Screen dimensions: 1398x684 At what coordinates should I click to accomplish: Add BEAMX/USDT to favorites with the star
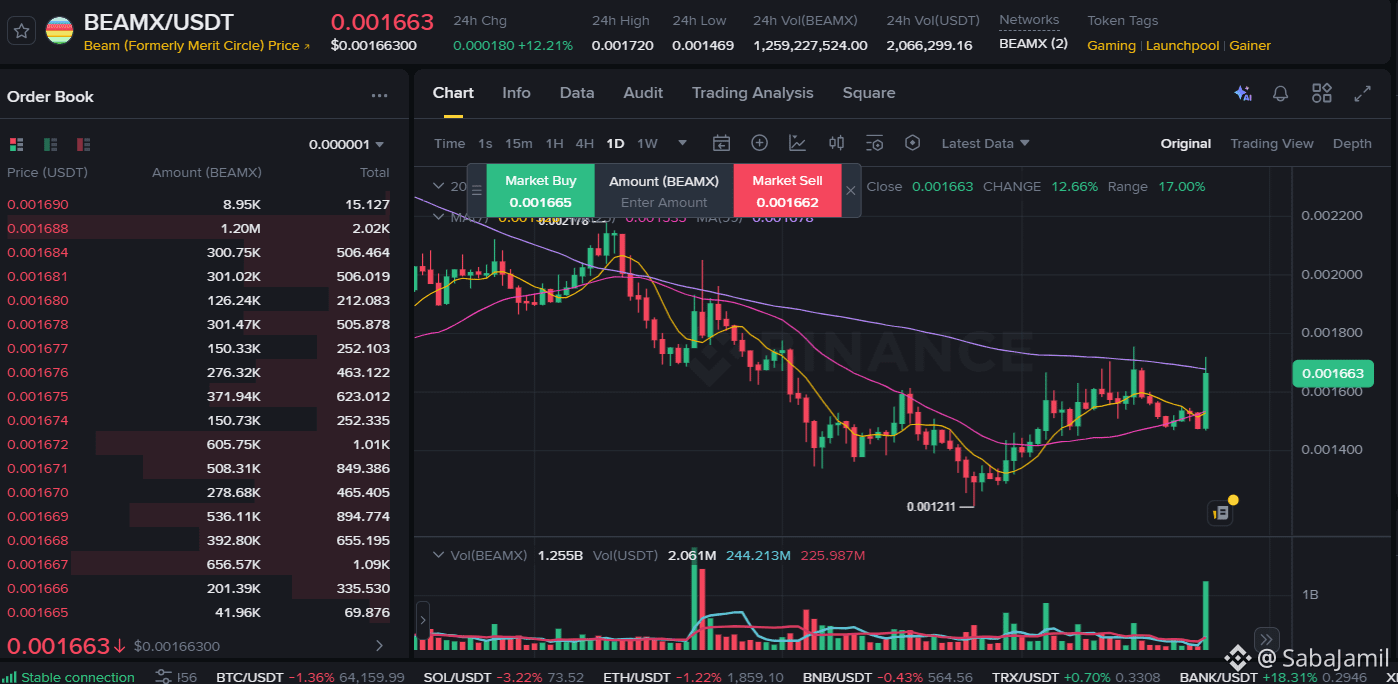(22, 31)
